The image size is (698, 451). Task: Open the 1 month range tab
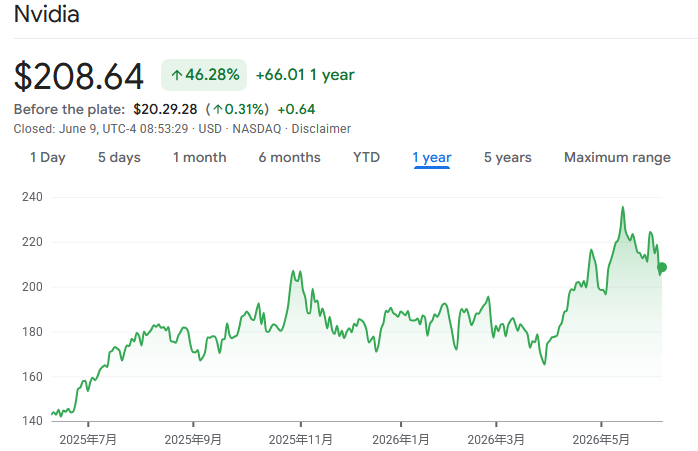[199, 158]
